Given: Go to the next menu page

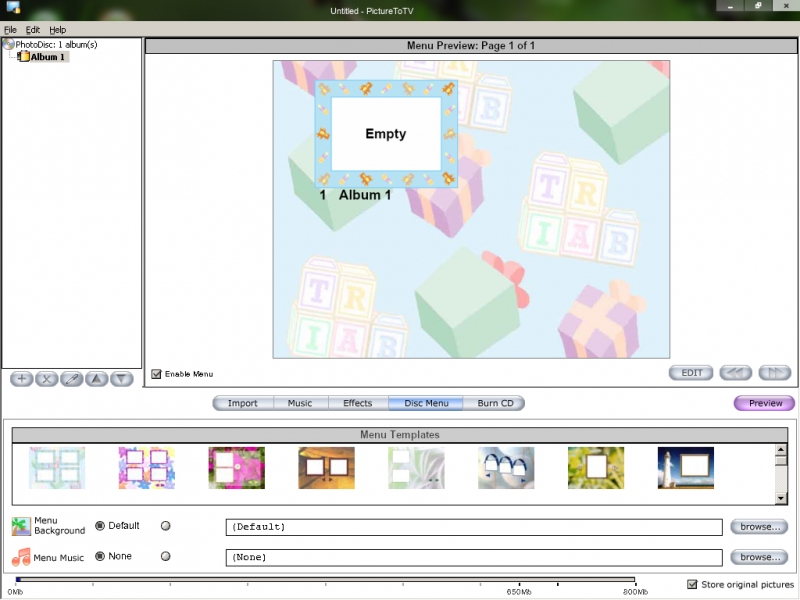Looking at the screenshot, I should point(775,373).
